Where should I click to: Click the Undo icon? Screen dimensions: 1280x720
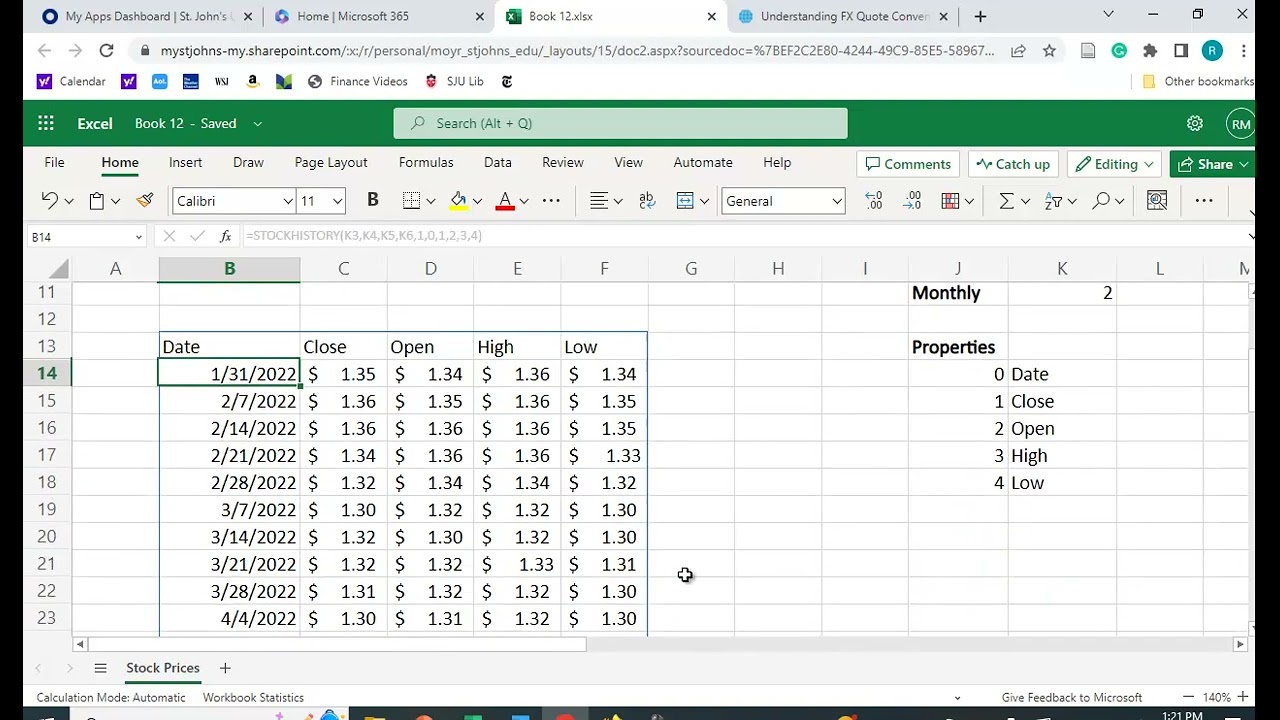coord(49,201)
